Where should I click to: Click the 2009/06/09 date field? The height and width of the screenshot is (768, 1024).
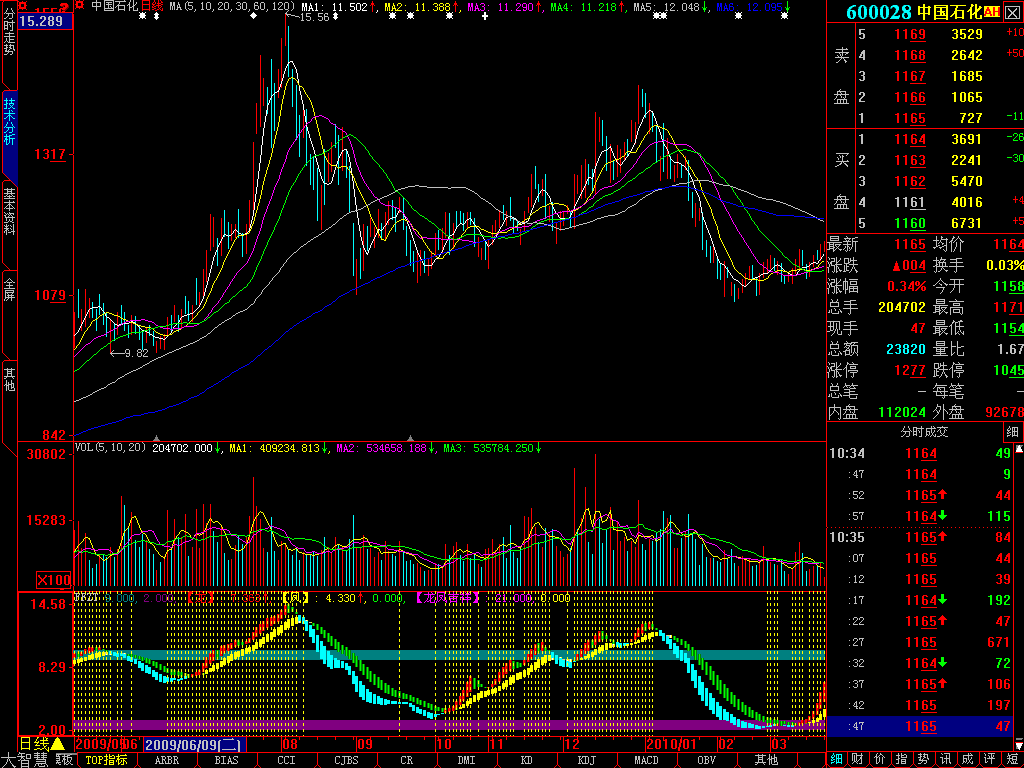[x=192, y=744]
